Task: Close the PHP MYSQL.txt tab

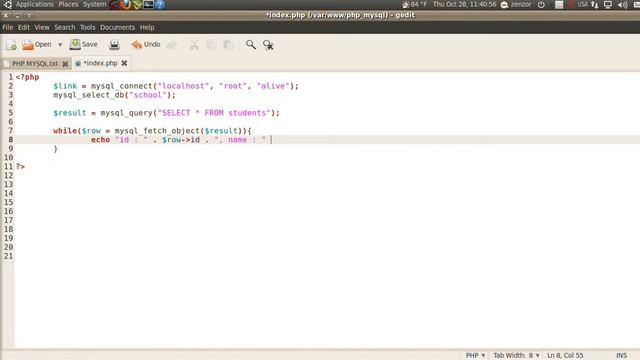Action: pyautogui.click(x=65, y=64)
